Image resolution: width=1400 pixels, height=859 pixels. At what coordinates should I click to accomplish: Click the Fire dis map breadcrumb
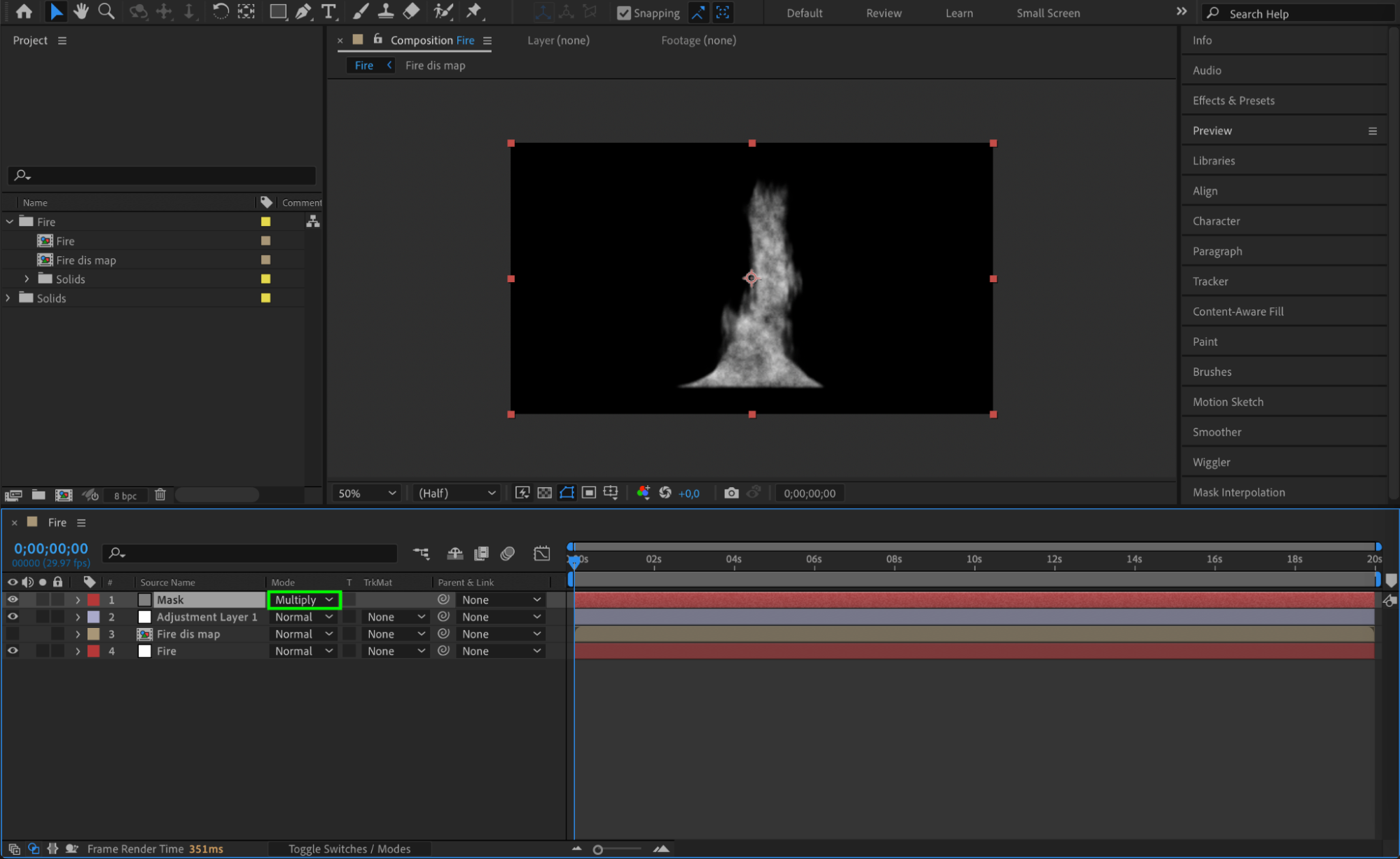pos(435,65)
